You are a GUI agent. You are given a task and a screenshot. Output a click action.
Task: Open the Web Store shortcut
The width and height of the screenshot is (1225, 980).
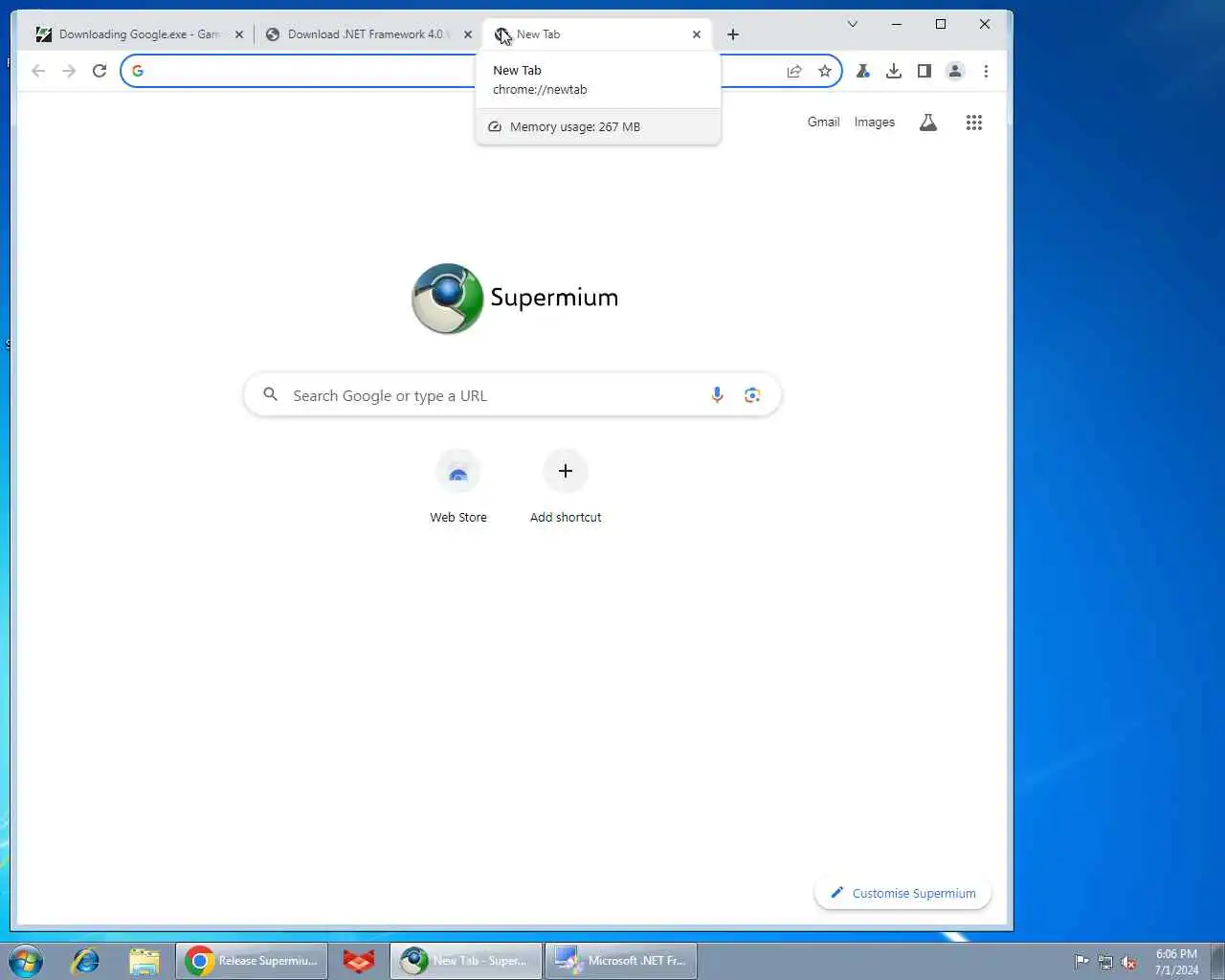click(458, 488)
